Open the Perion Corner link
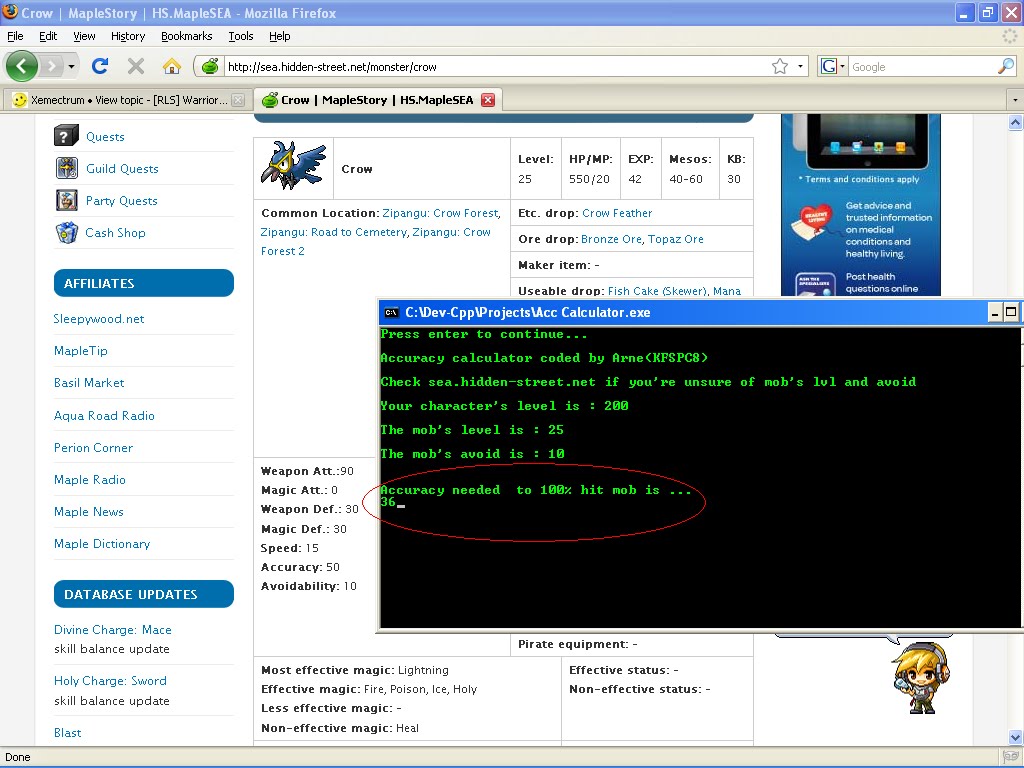The height and width of the screenshot is (768, 1024). coord(93,447)
